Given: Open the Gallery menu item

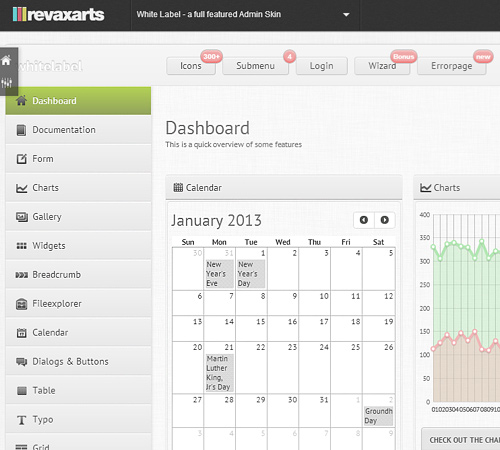Looking at the screenshot, I should [x=78, y=217].
